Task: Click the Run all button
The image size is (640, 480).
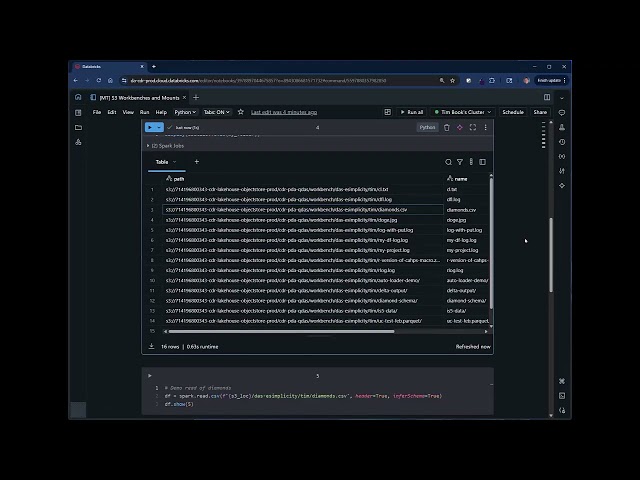Action: coord(411,112)
